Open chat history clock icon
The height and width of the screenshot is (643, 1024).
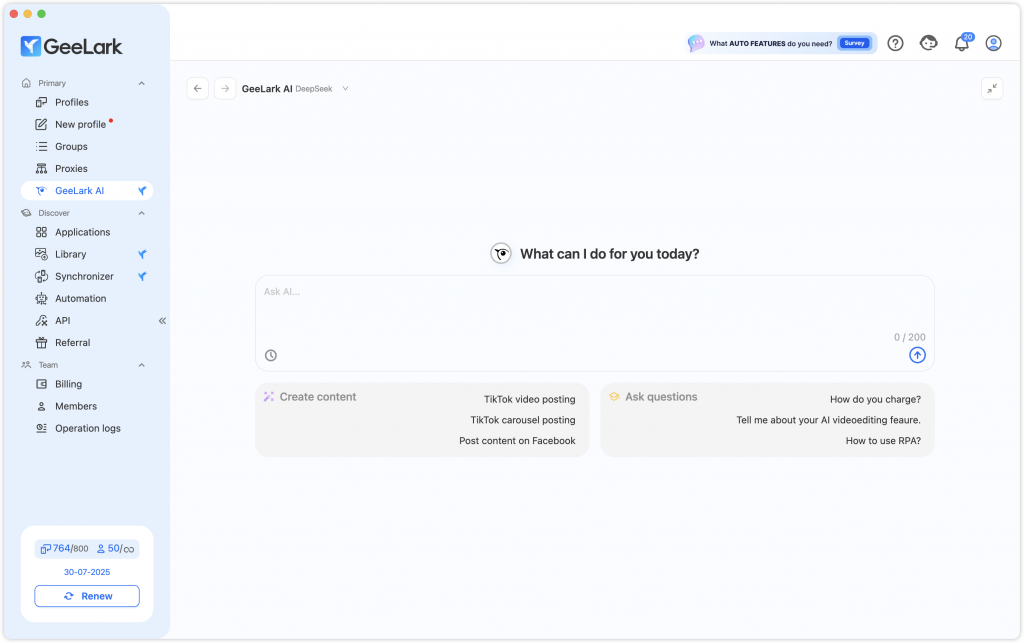(x=271, y=355)
